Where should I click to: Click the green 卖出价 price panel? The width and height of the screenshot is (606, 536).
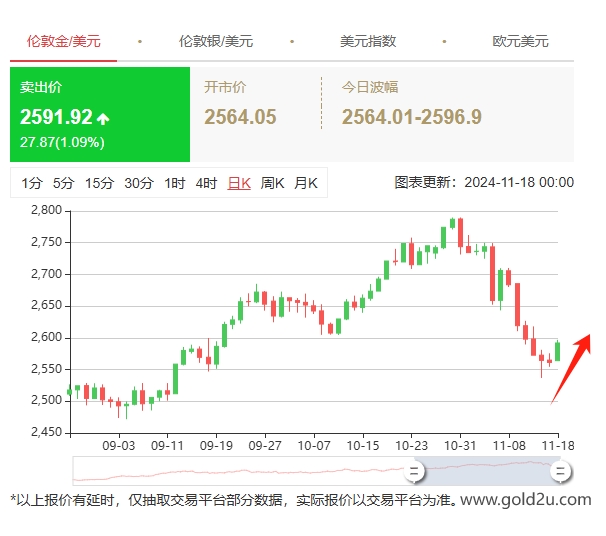point(99,115)
